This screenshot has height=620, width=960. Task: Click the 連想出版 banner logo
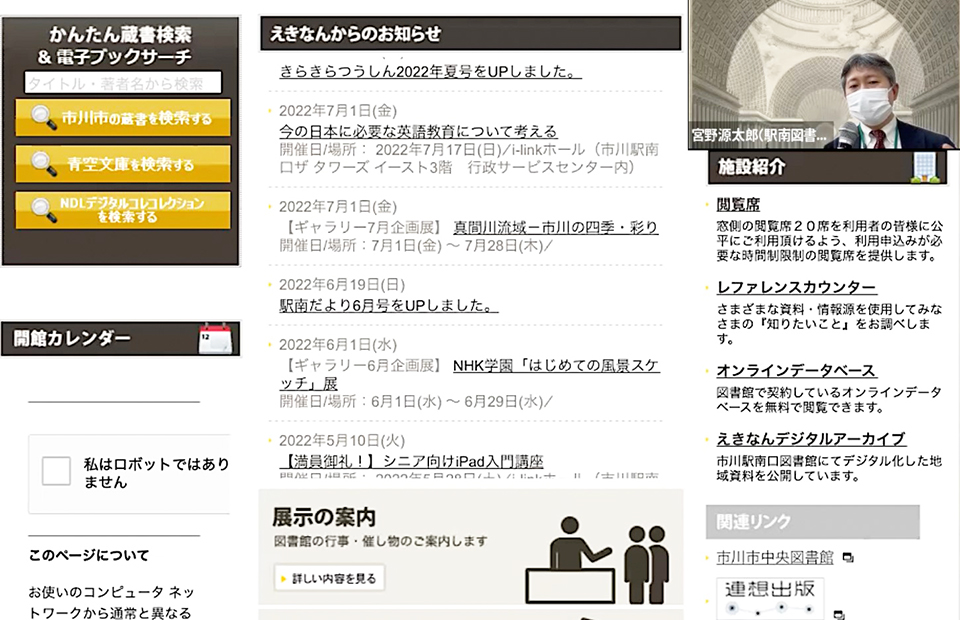click(x=770, y=597)
